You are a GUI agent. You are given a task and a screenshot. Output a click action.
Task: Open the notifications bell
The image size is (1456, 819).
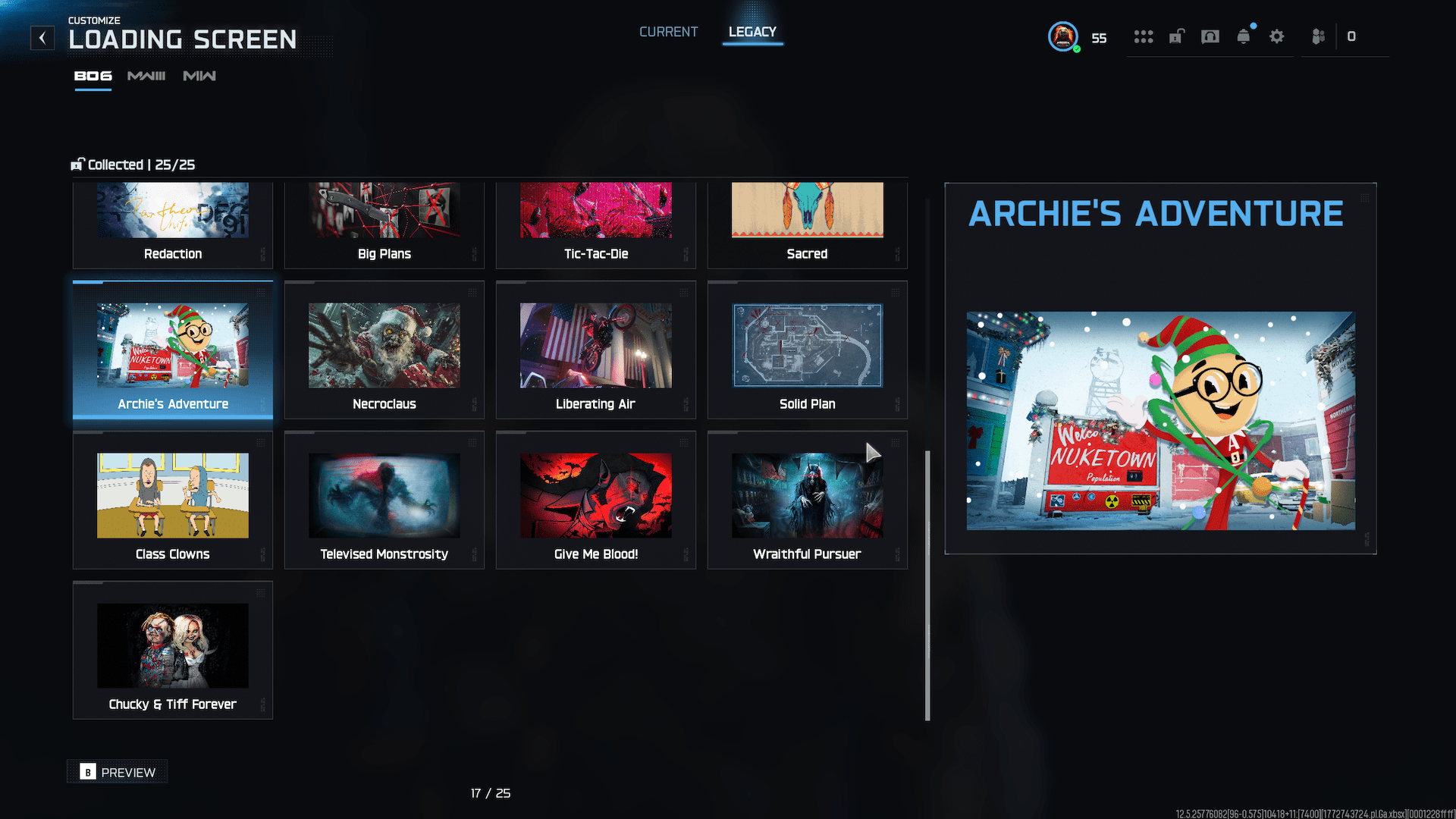1244,36
